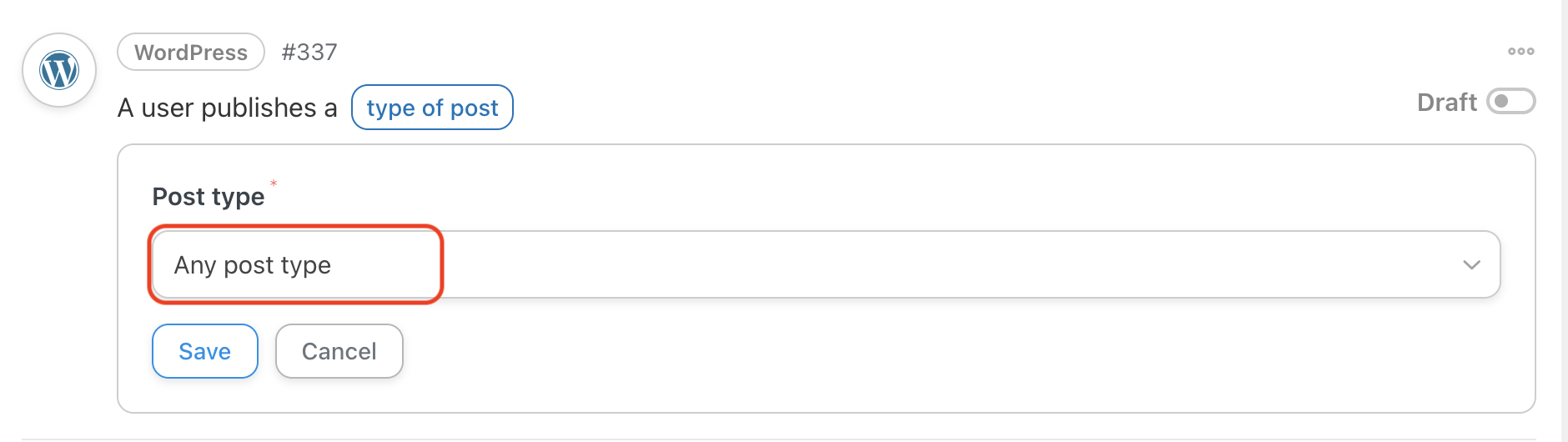Open the three-dot more options menu
This screenshot has width=1568, height=442.
pyautogui.click(x=1520, y=52)
